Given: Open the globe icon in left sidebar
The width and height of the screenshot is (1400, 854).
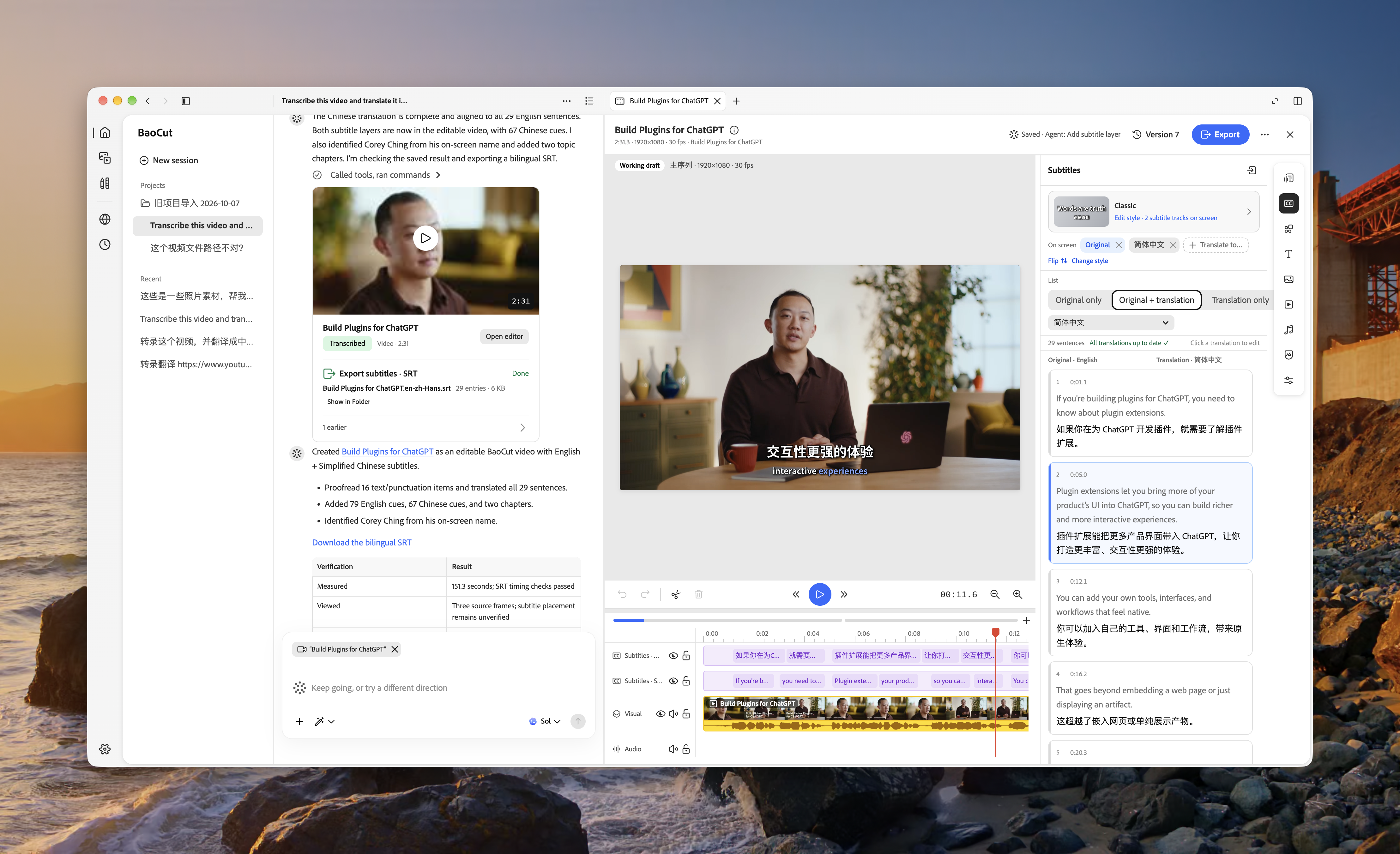Looking at the screenshot, I should (x=105, y=219).
